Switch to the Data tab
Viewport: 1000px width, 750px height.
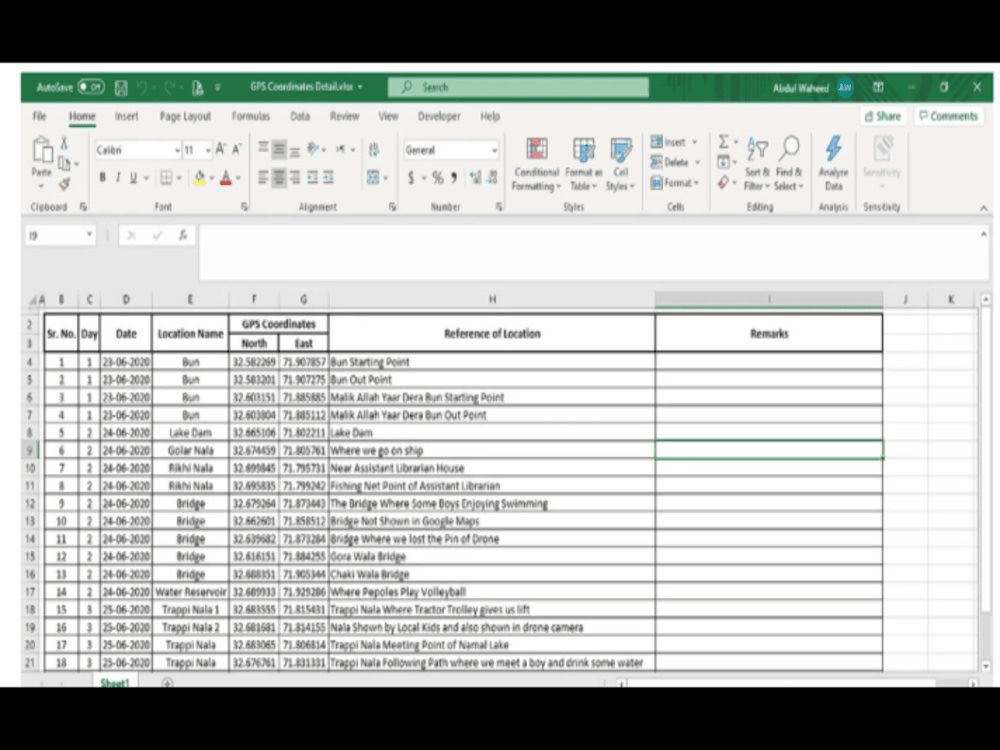click(300, 116)
